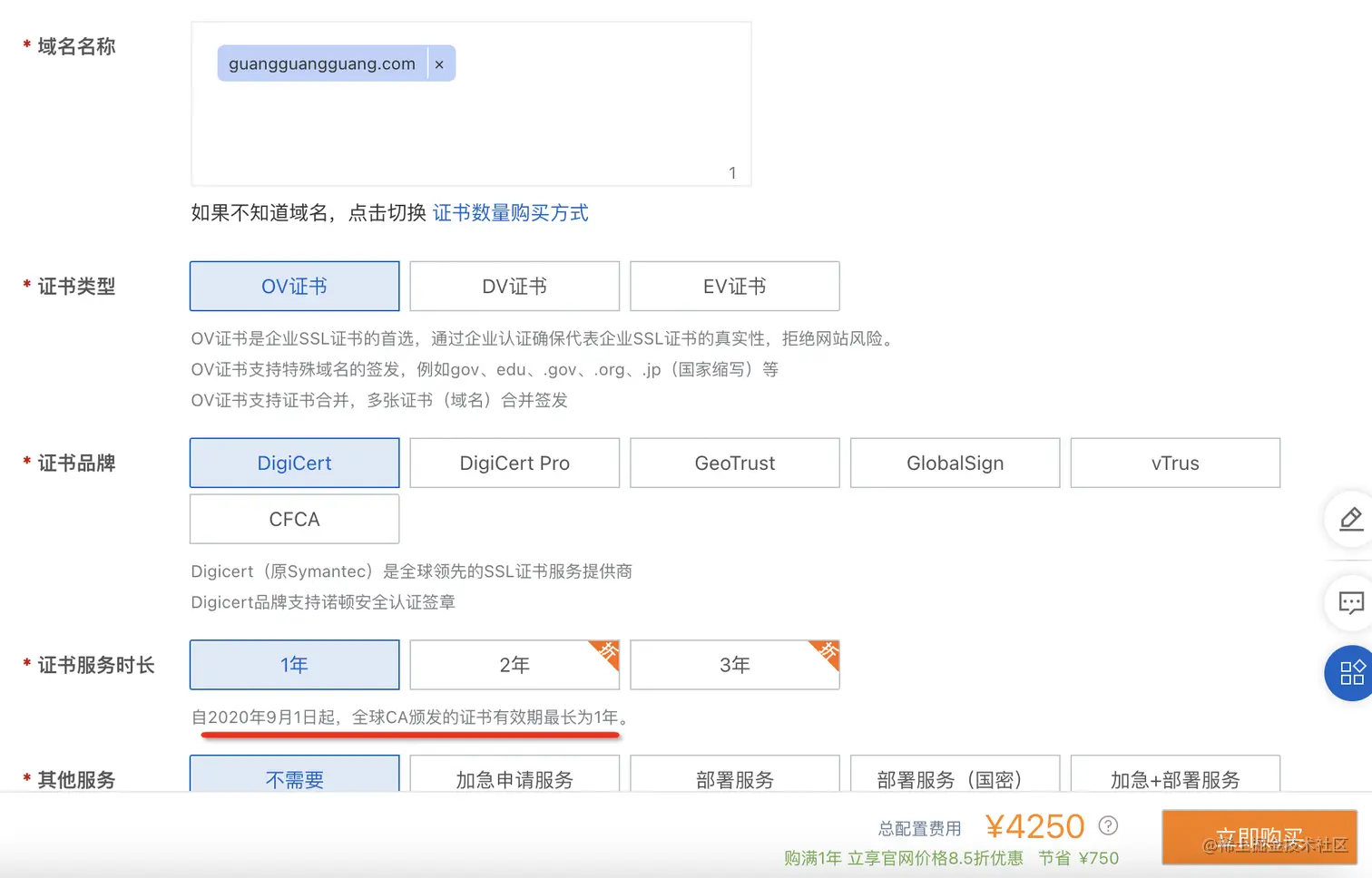
Task: Click the 证书服务时长 field label
Action: 96,665
